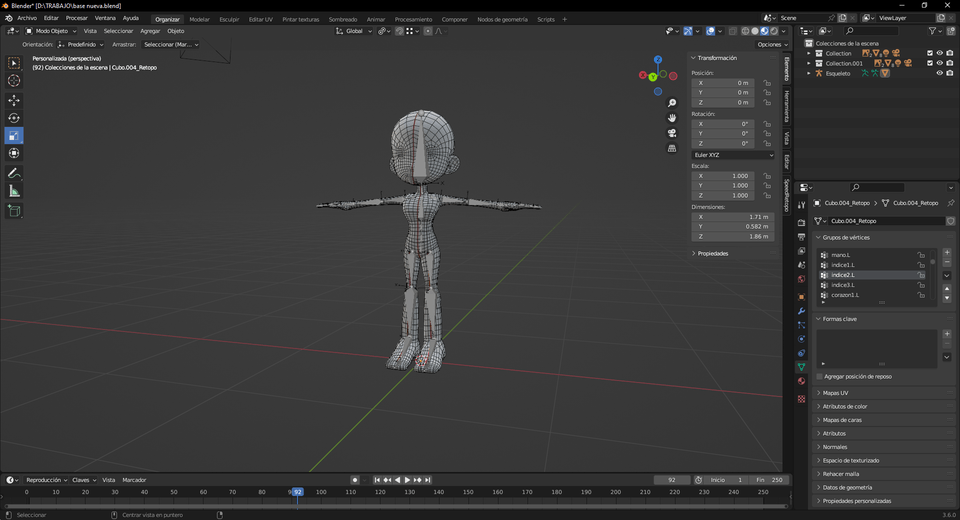Open the Modo Objeto mode dropdown
Image resolution: width=960 pixels, height=520 pixels.
[x=51, y=31]
